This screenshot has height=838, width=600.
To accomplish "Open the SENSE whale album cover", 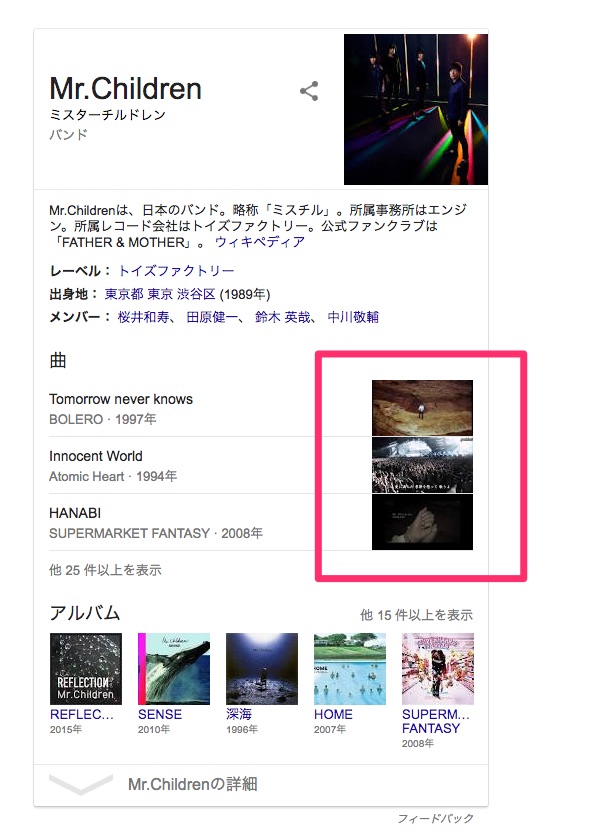I will pyautogui.click(x=174, y=669).
